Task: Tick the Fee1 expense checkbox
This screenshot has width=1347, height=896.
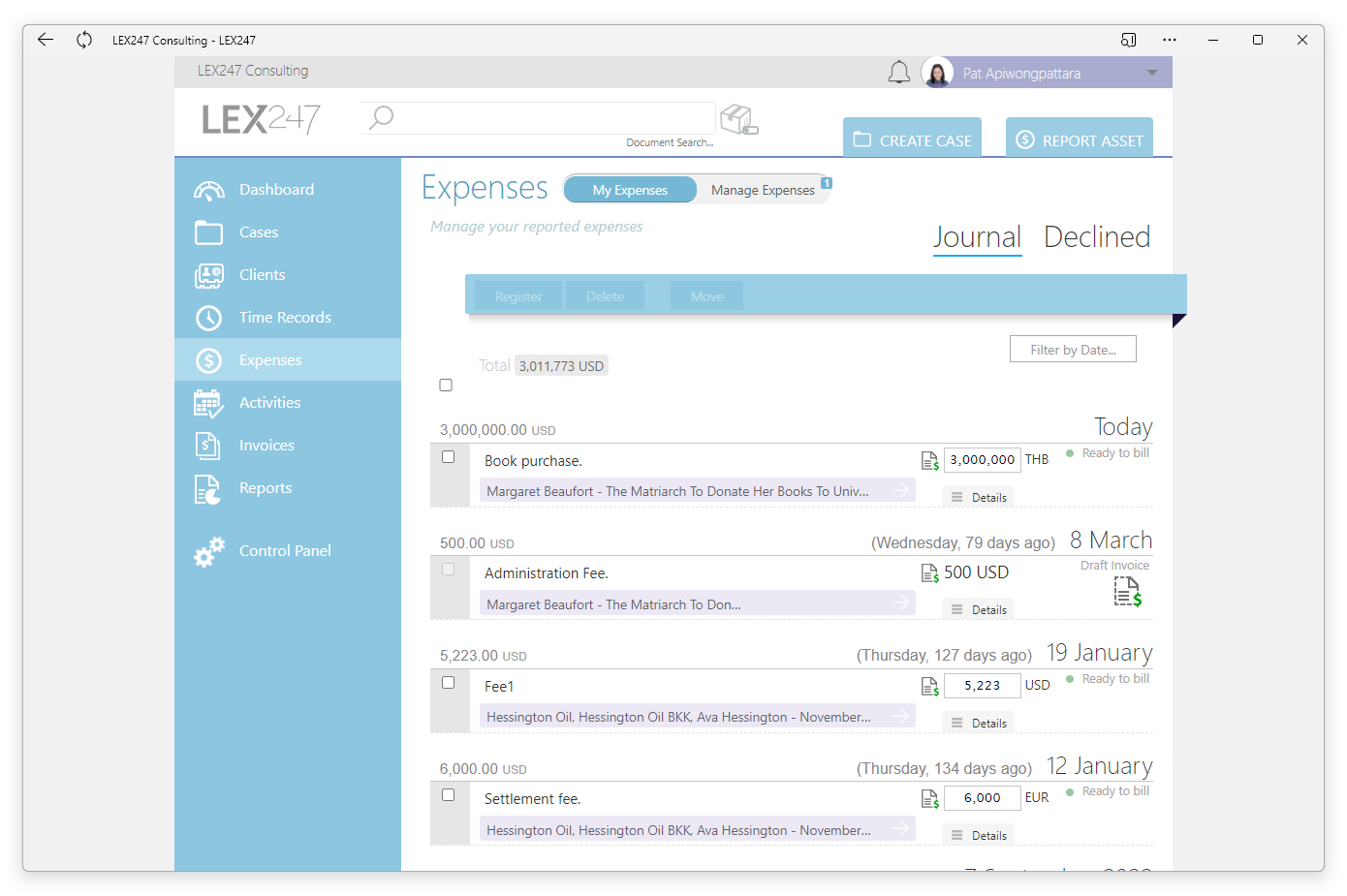Action: pyautogui.click(x=448, y=683)
